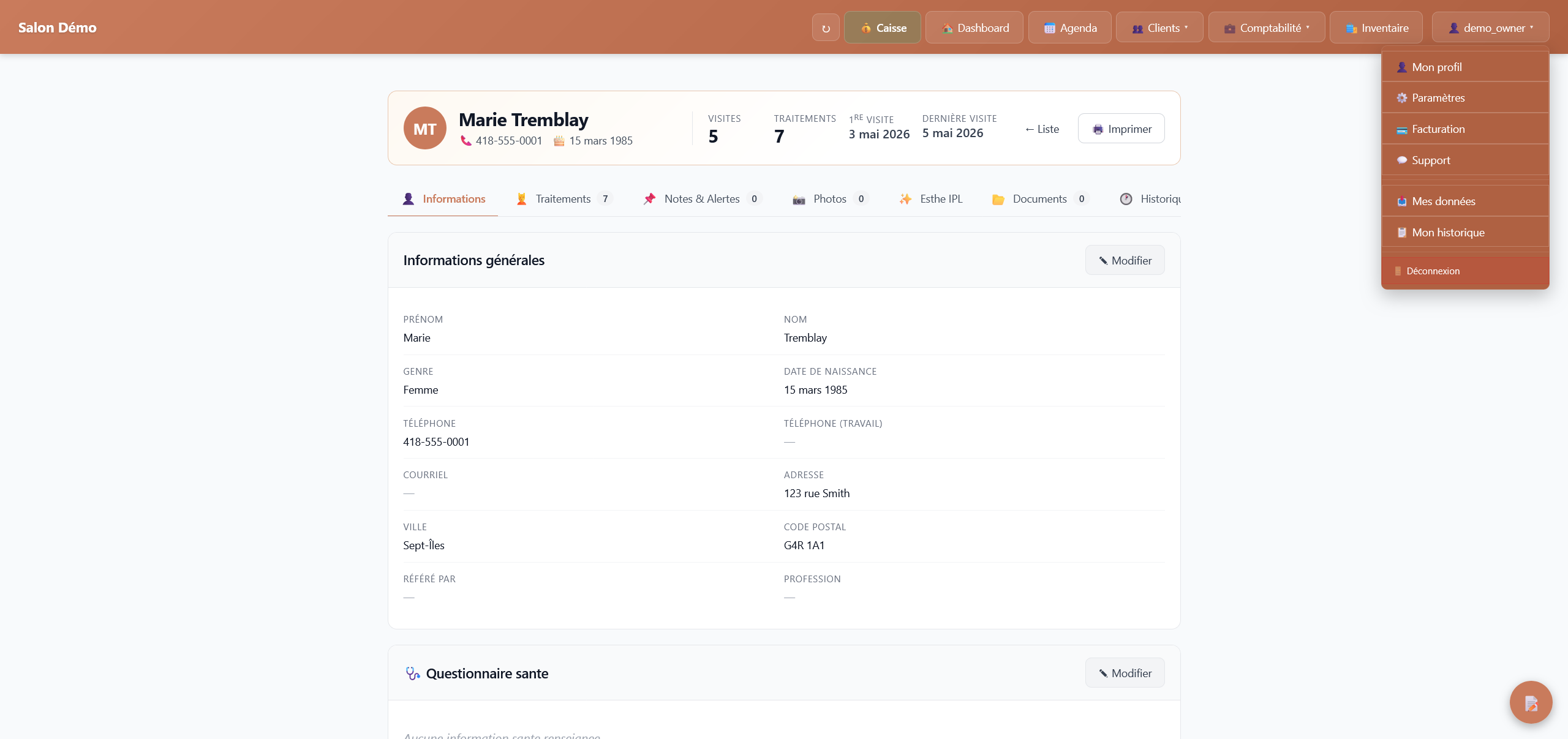Click the house icon on Dashboard

coord(948,28)
